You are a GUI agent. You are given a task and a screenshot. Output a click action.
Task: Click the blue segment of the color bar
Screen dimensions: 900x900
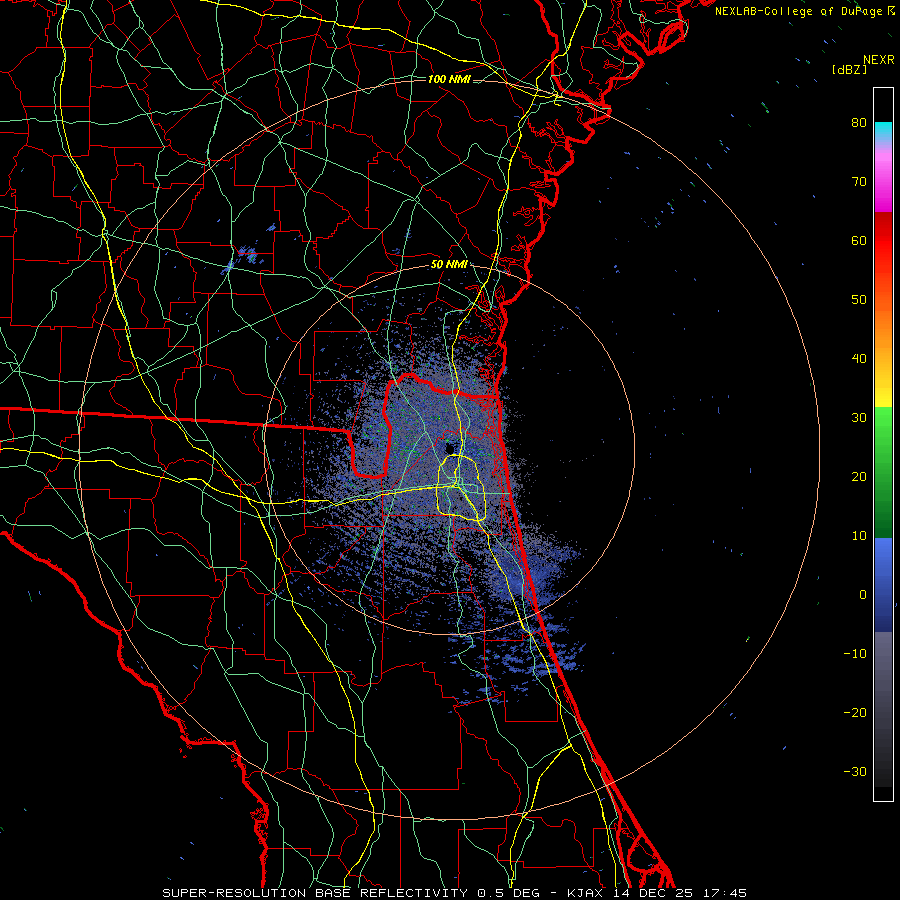coord(883,585)
